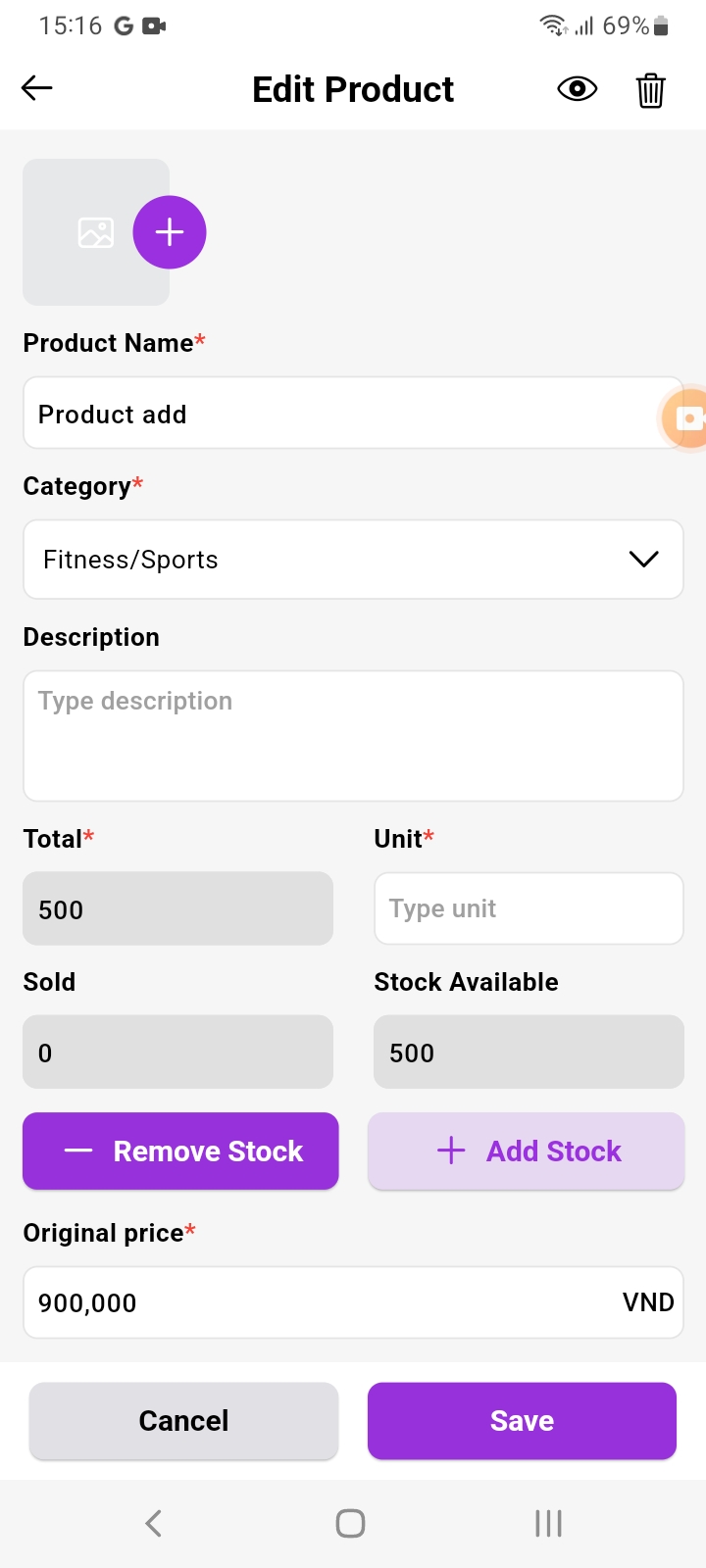Tap the orange floating recorder icon
The image size is (706, 1568).
pos(685,418)
